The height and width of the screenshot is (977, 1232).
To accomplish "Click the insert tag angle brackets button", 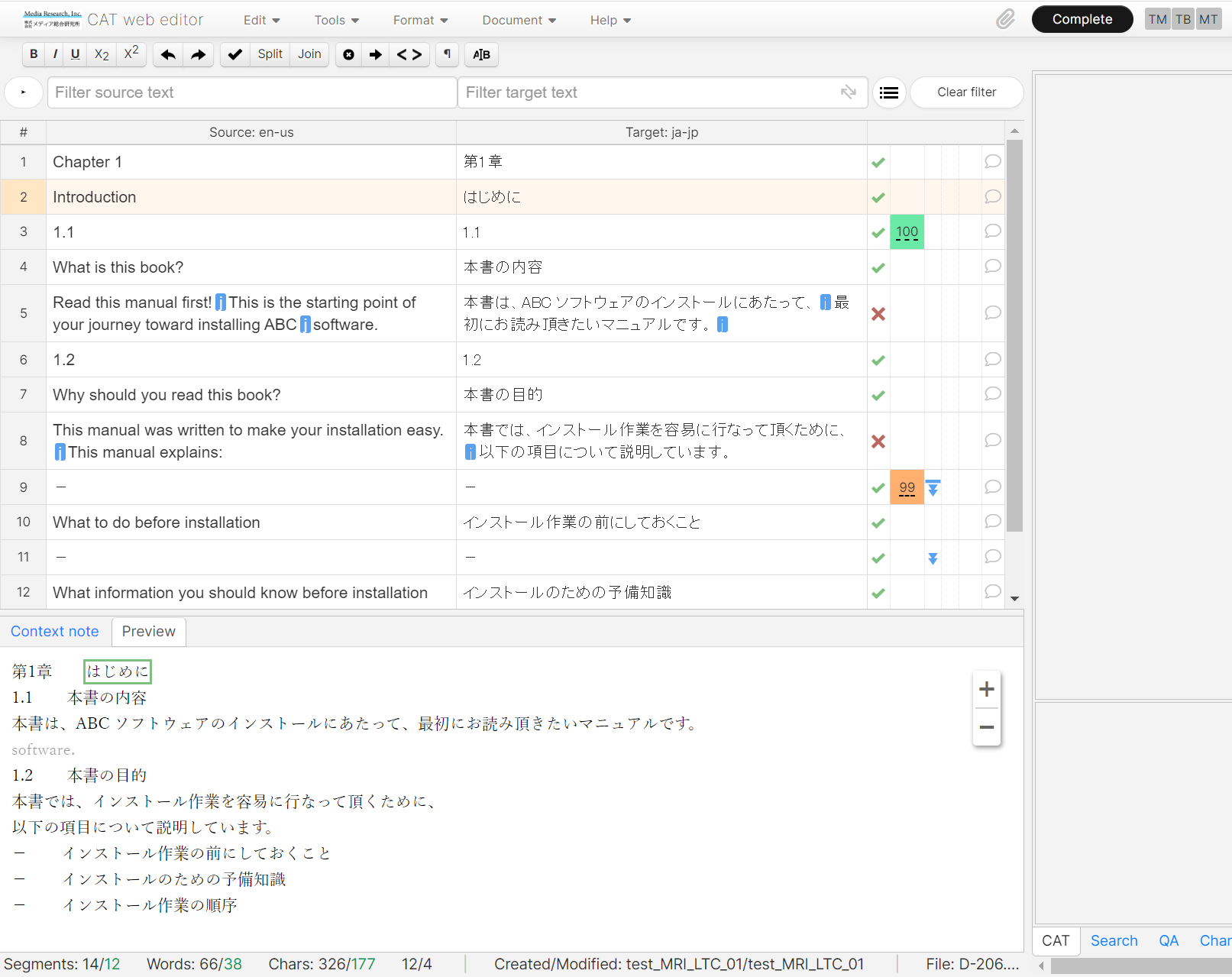I will pyautogui.click(x=409, y=54).
